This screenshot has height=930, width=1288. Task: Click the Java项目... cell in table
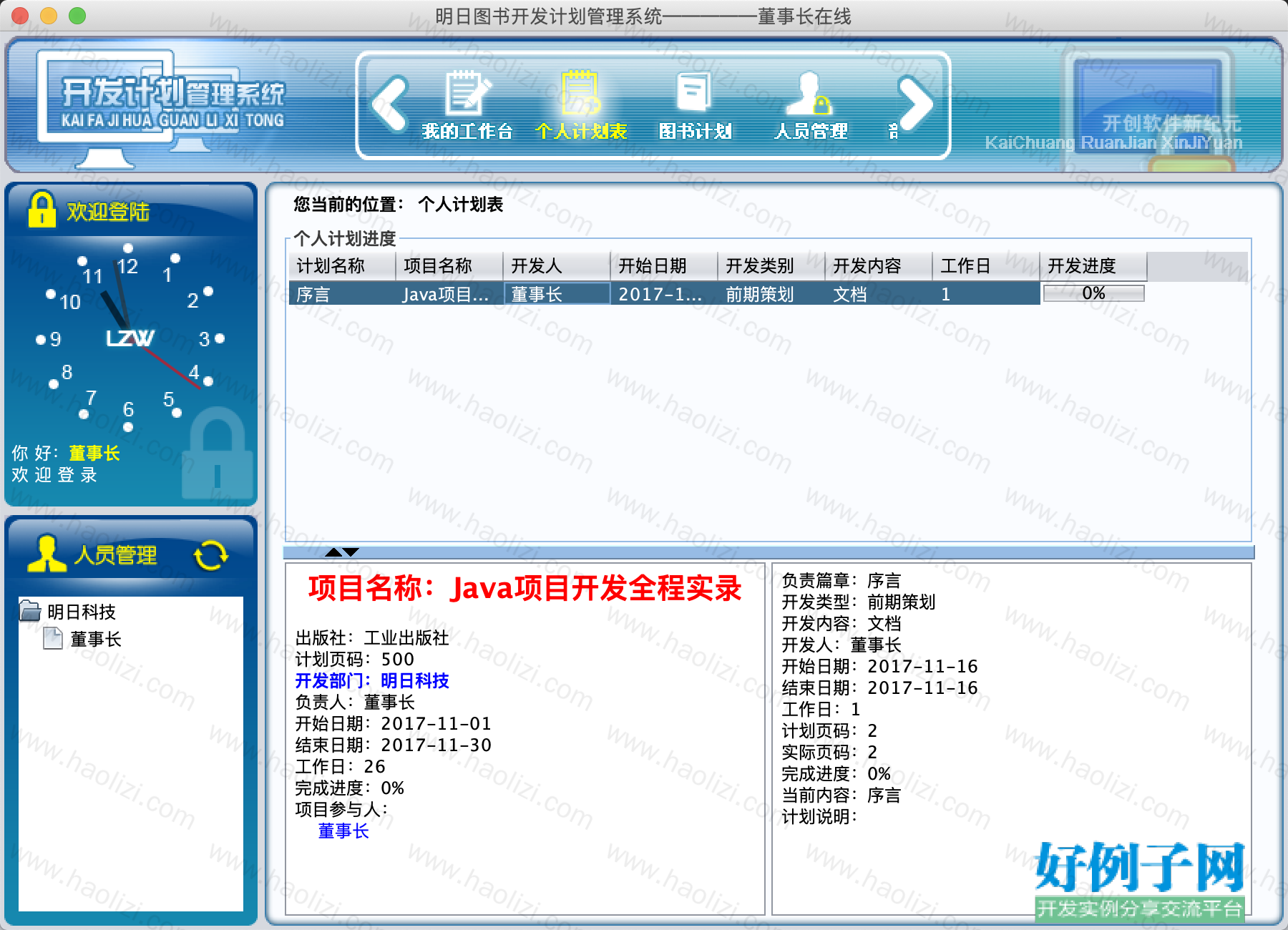coord(449,294)
